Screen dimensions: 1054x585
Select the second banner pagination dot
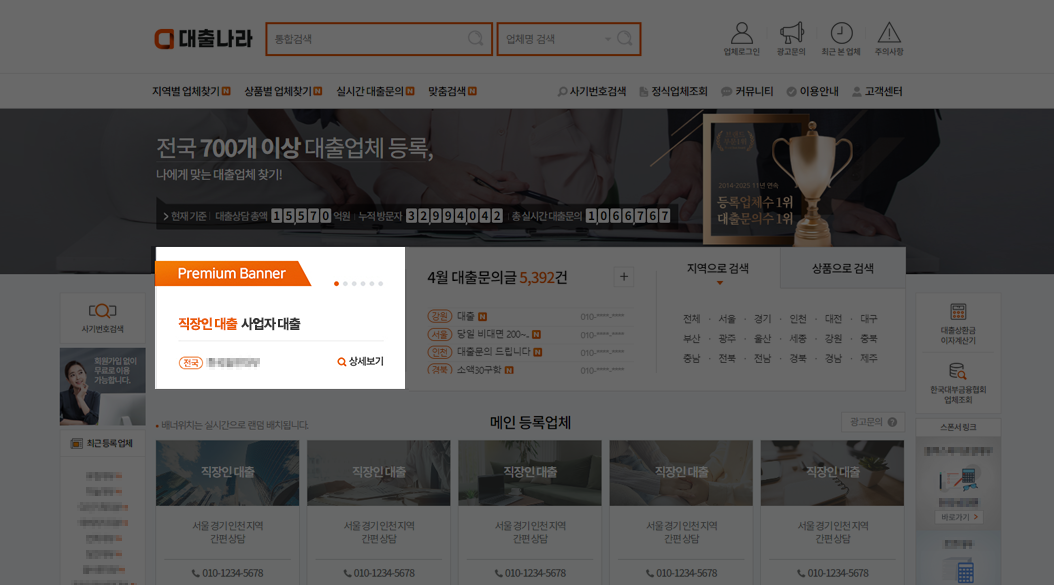tap(345, 283)
